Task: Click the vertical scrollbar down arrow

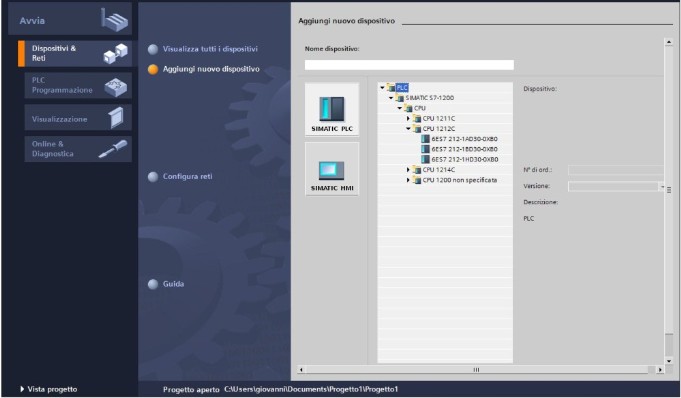Action: click(x=669, y=361)
